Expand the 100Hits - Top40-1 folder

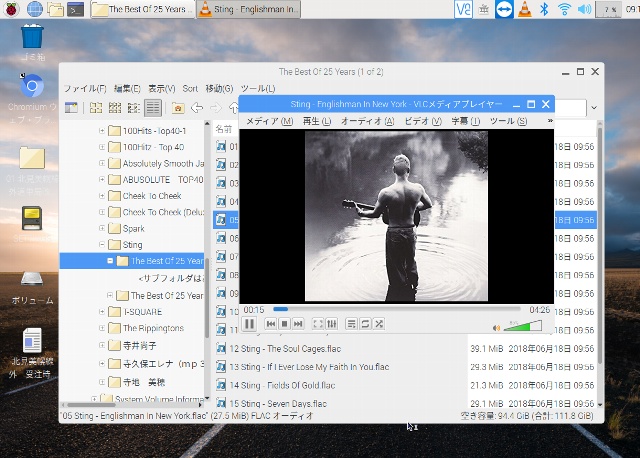pyautogui.click(x=102, y=131)
